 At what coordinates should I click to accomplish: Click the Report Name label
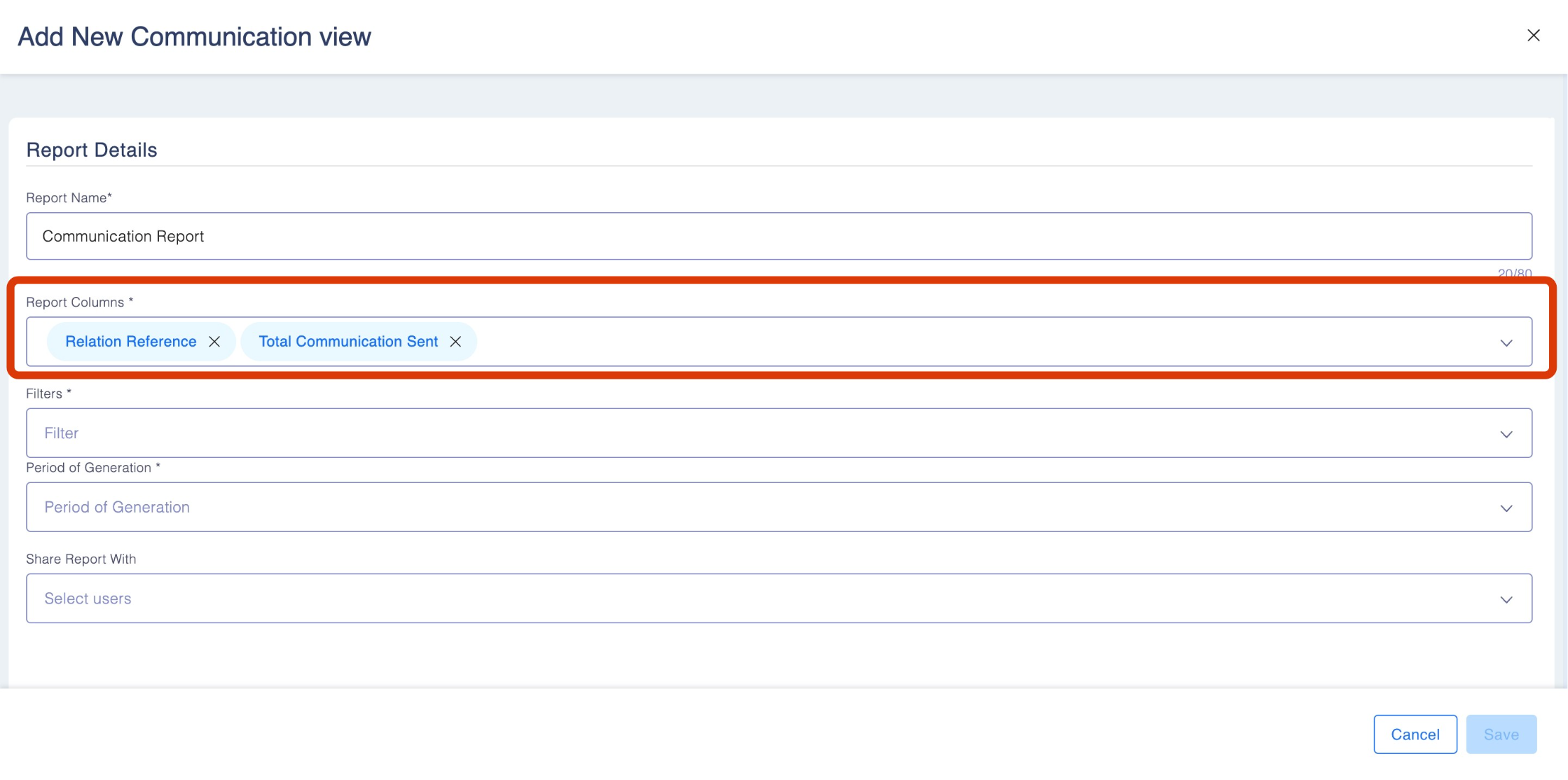[69, 198]
